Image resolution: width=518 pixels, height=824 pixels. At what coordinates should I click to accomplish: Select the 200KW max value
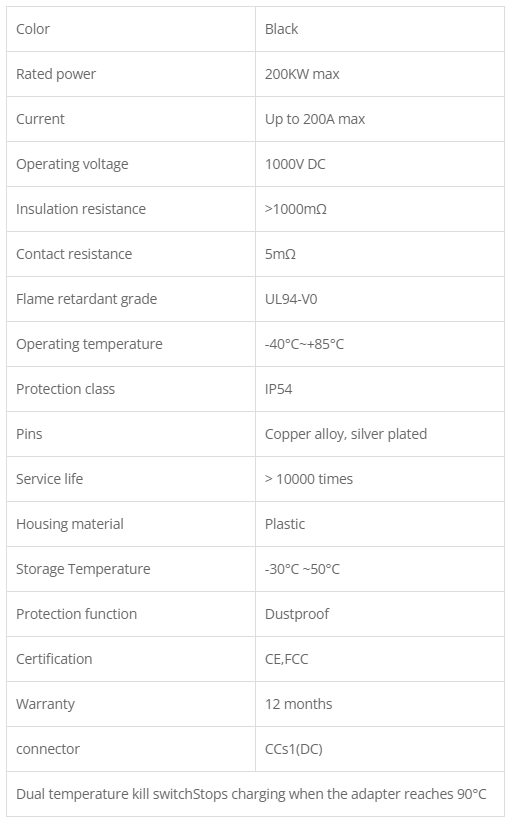click(x=302, y=74)
